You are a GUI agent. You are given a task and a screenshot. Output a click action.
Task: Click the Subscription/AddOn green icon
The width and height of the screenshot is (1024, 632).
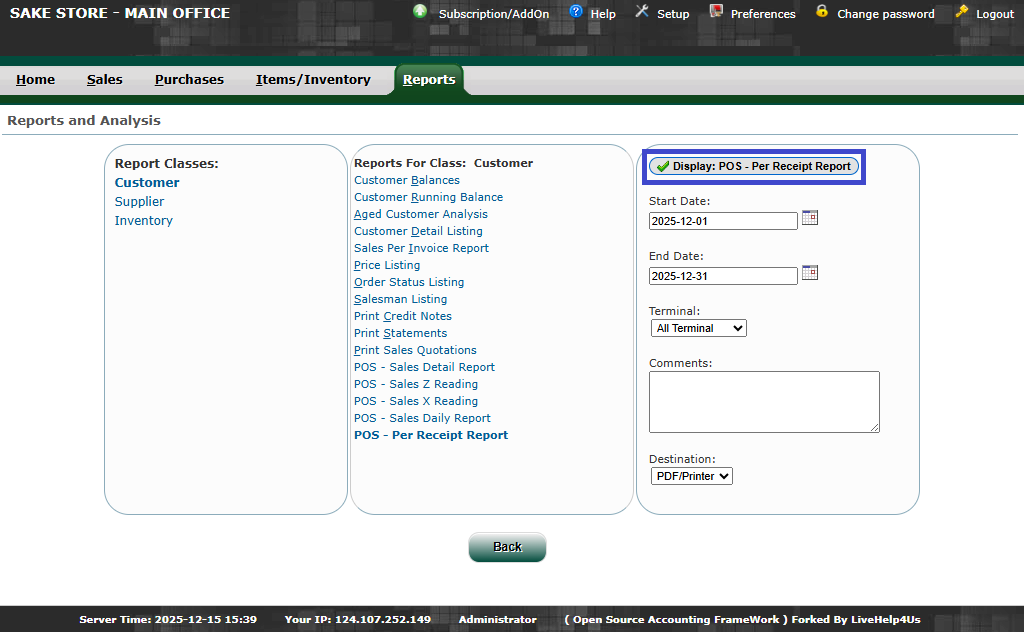tap(420, 12)
